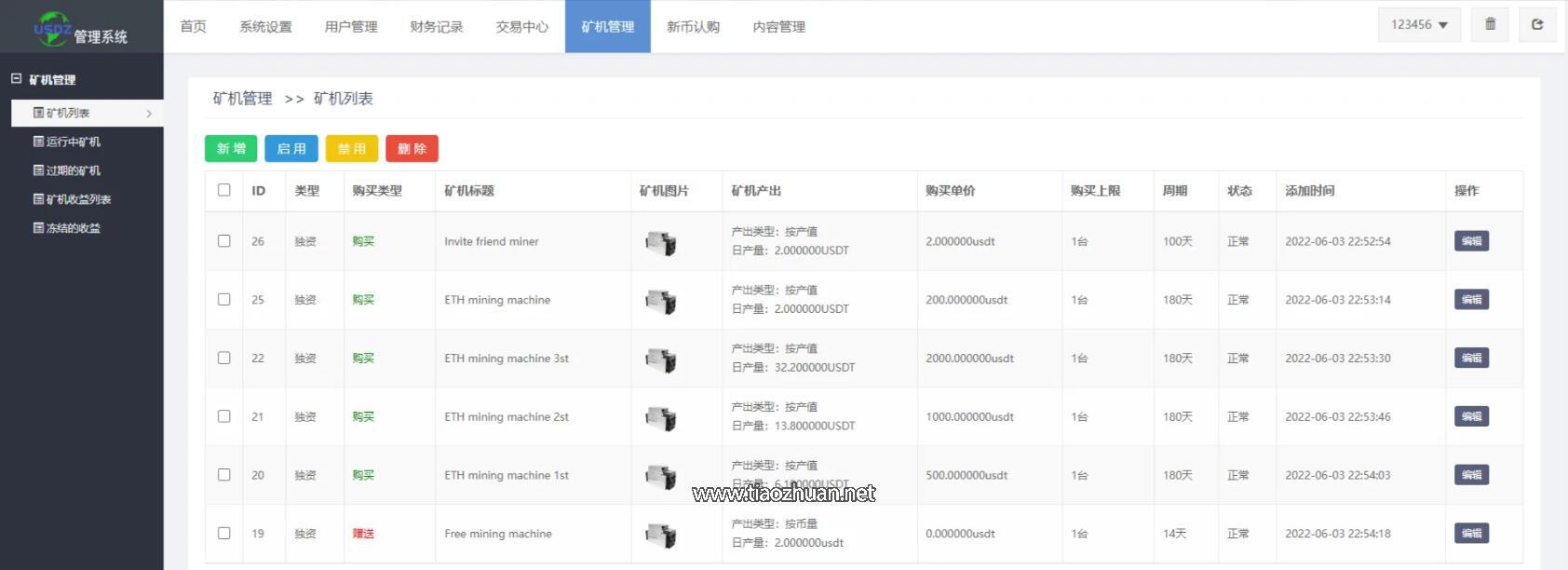Switch to the 交易中心 top menu
Viewport: 1568px width, 570px height.
[521, 27]
